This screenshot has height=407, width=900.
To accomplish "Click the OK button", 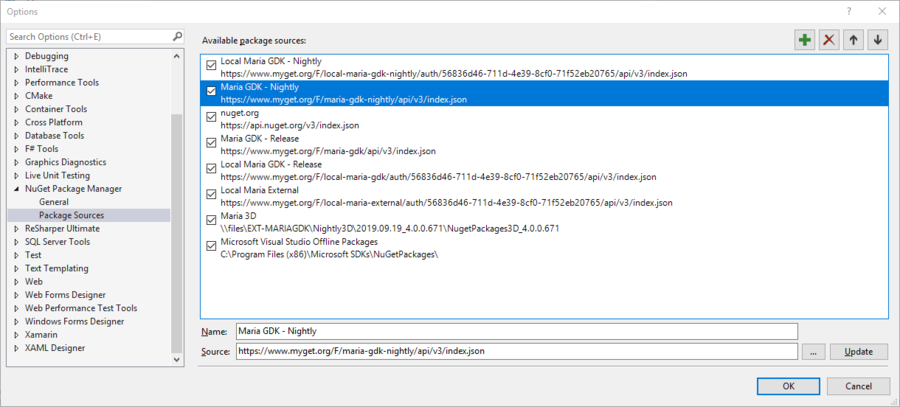I will [789, 386].
